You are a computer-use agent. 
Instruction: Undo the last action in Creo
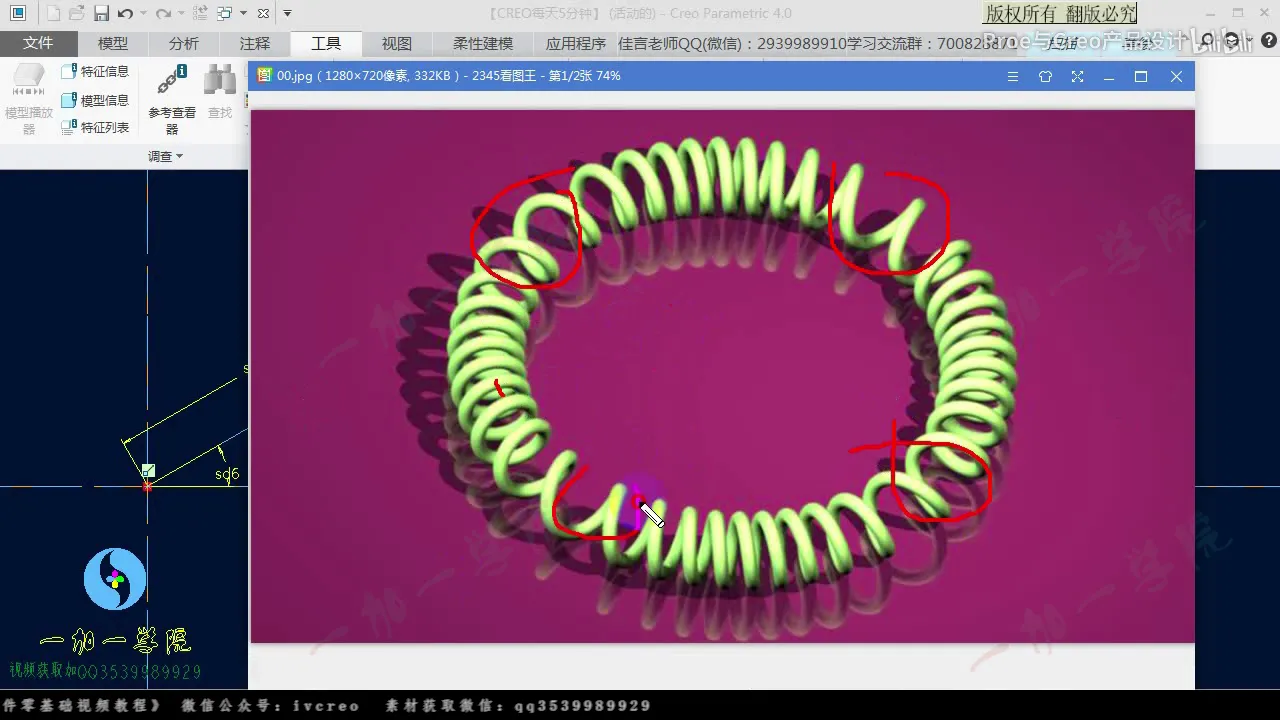click(125, 13)
